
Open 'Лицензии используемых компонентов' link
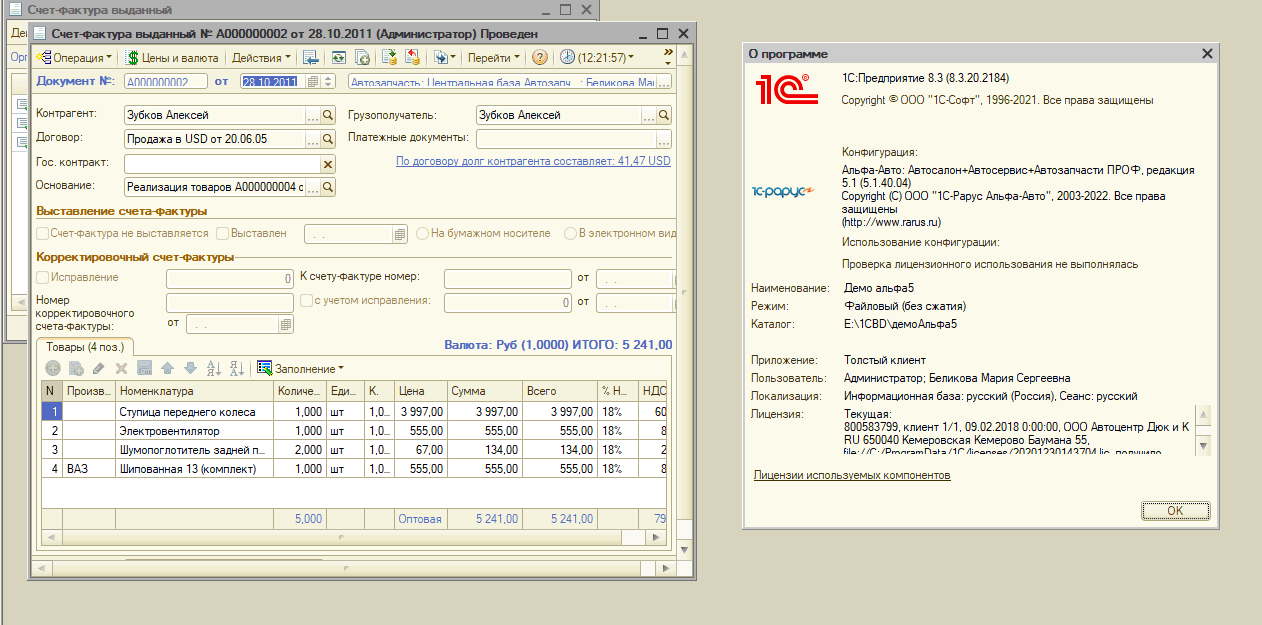coord(852,475)
